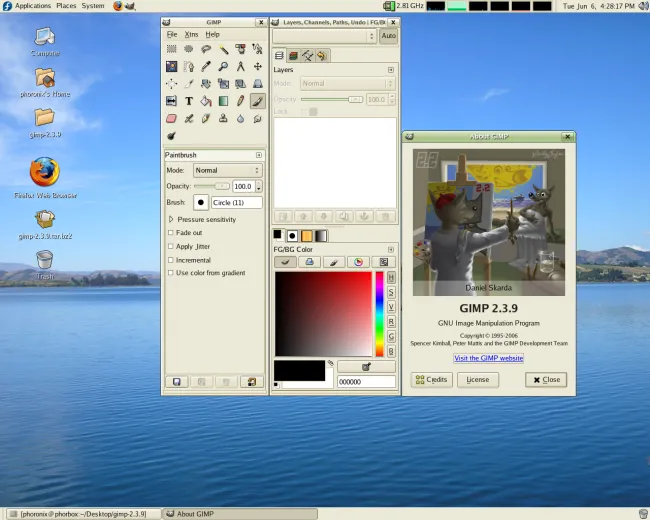Select the Airbrush tool
Screen dimensions: 650x520
click(x=189, y=119)
